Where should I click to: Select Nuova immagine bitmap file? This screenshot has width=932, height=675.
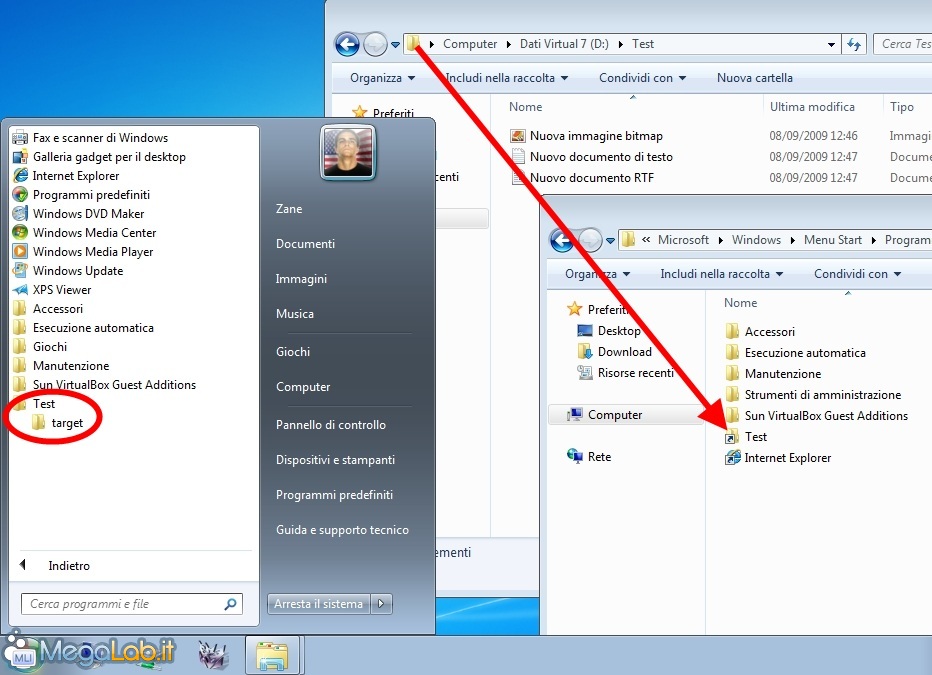(x=587, y=136)
